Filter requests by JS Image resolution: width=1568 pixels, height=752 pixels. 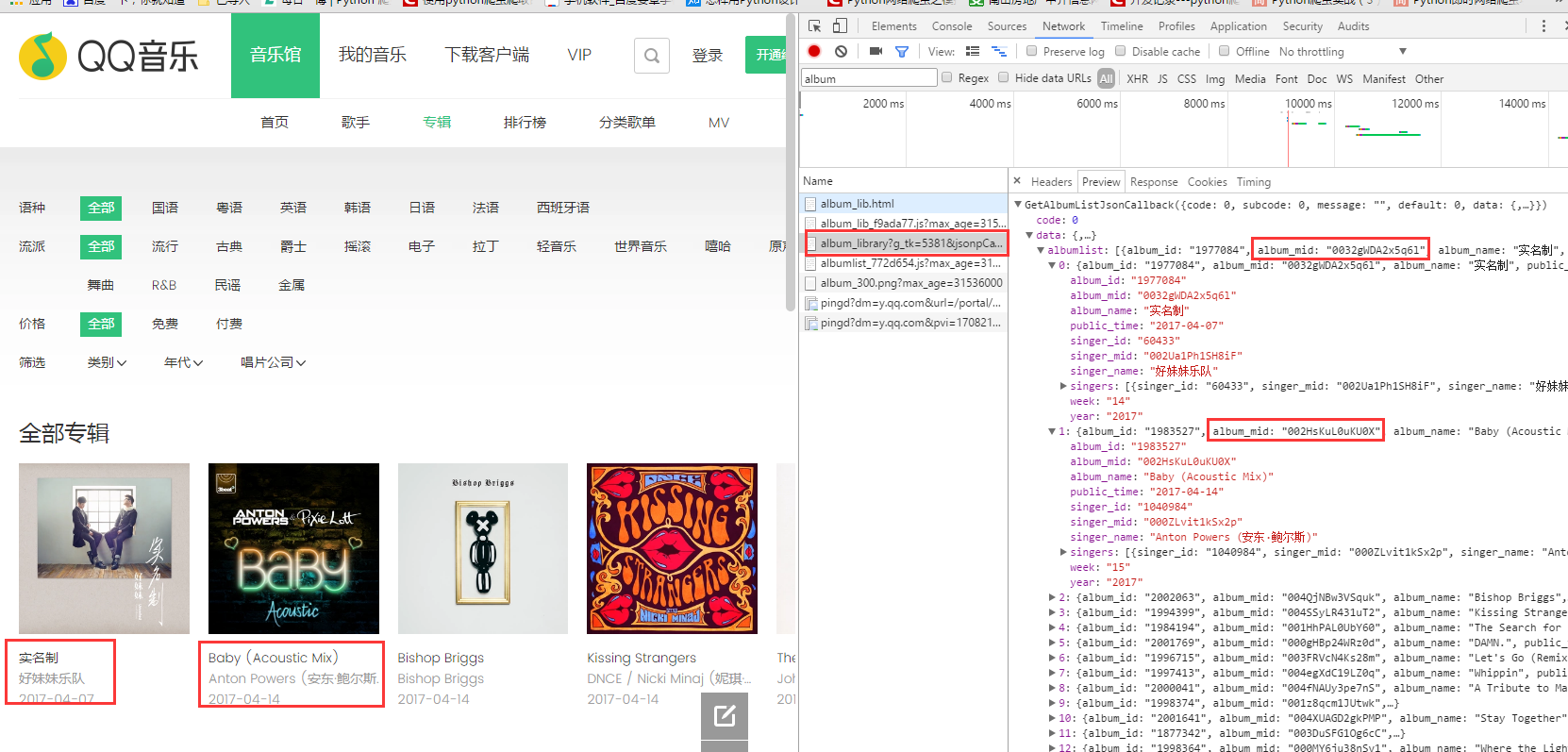coord(1162,79)
